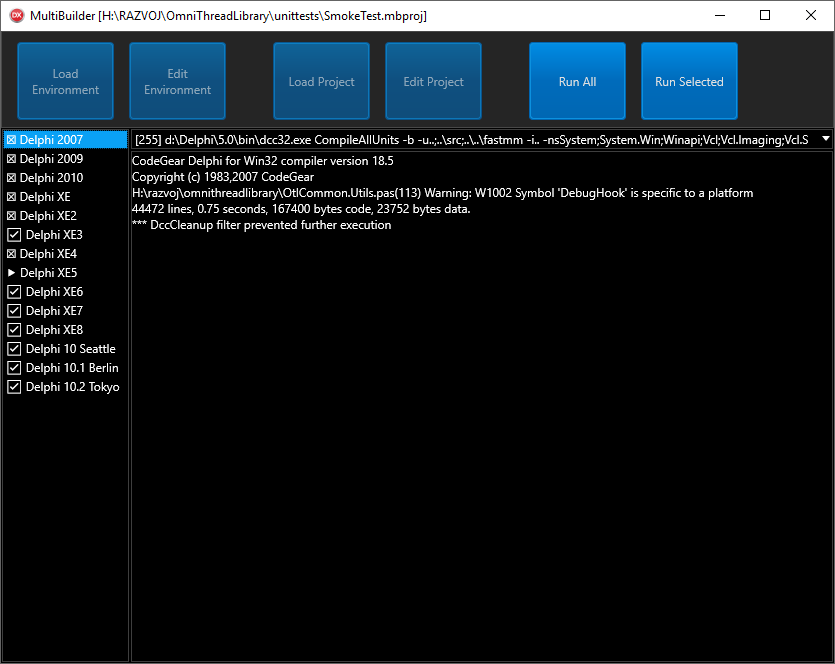Click the W1002 DebugHook warning line
The width and height of the screenshot is (835, 664).
443,193
